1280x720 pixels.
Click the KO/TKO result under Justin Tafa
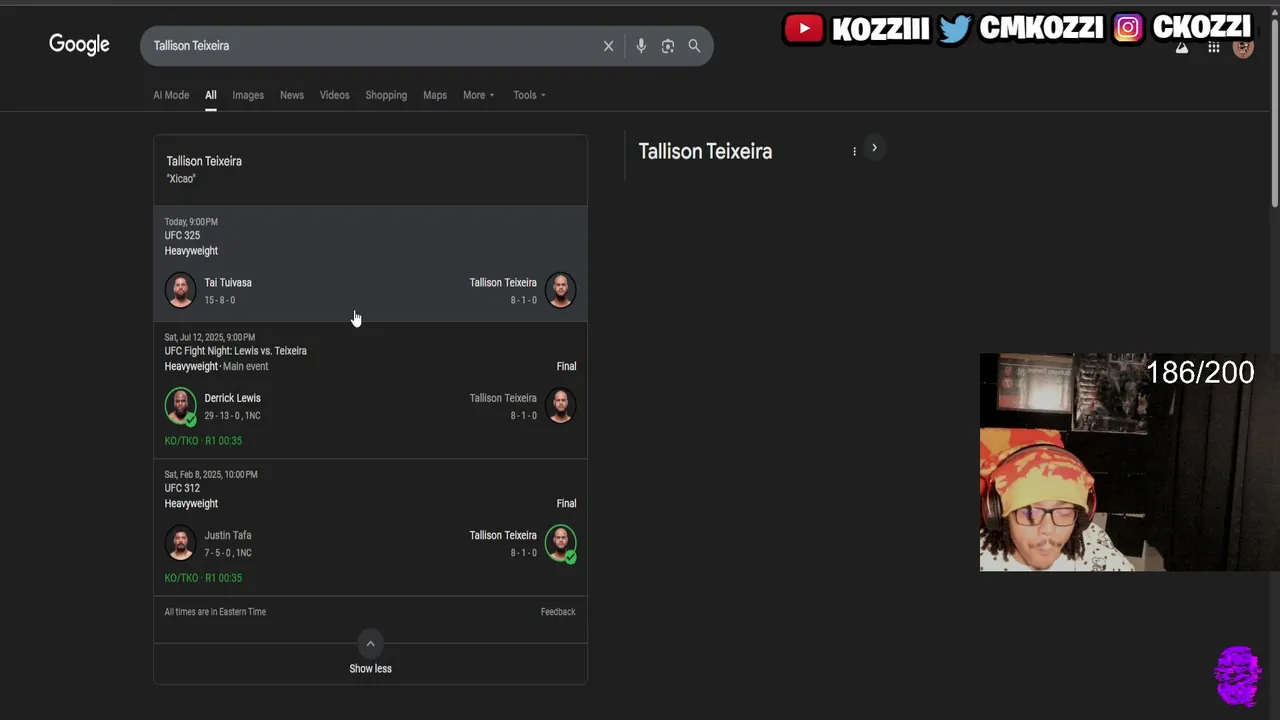click(203, 578)
